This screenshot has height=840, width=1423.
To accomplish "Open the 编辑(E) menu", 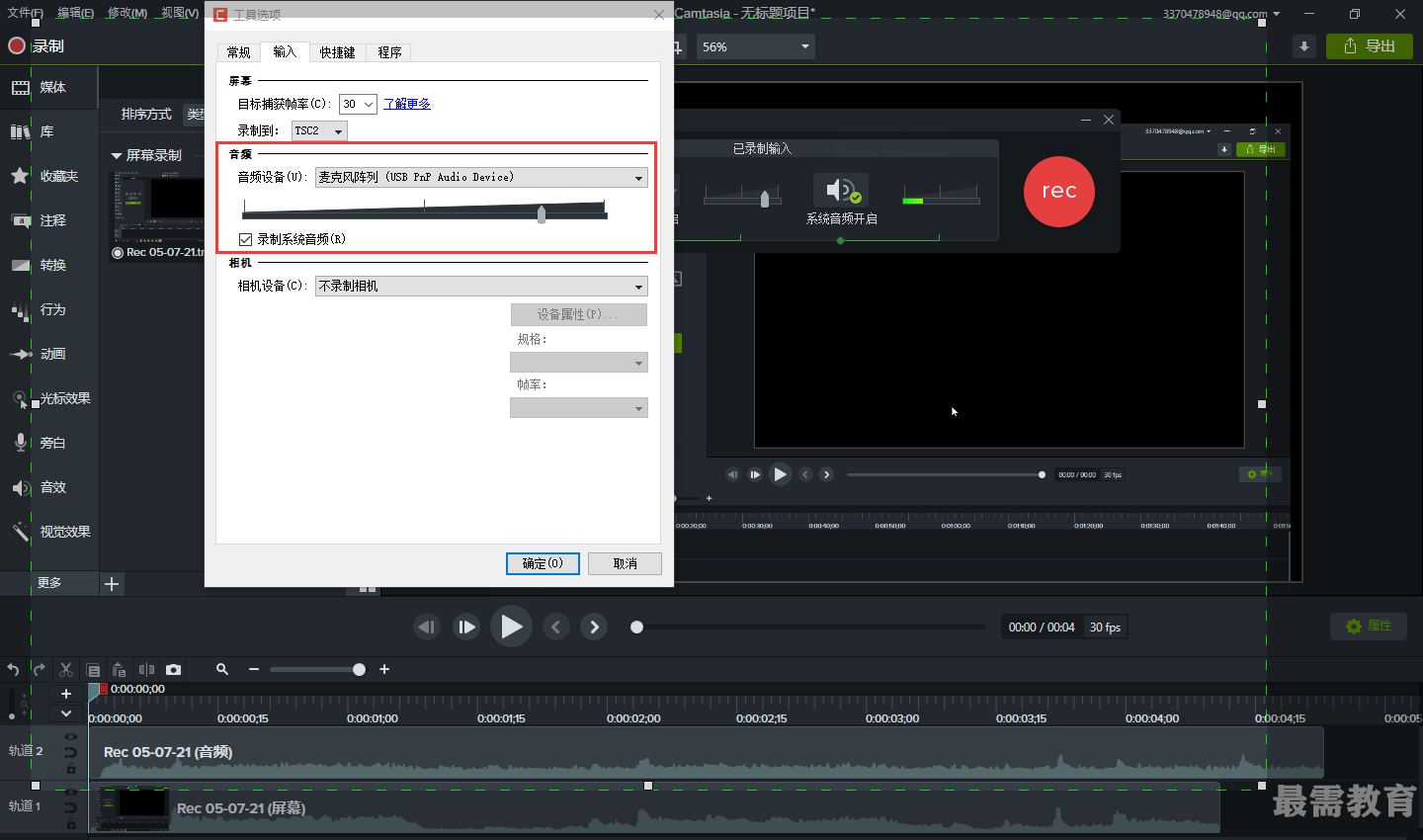I will coord(75,13).
